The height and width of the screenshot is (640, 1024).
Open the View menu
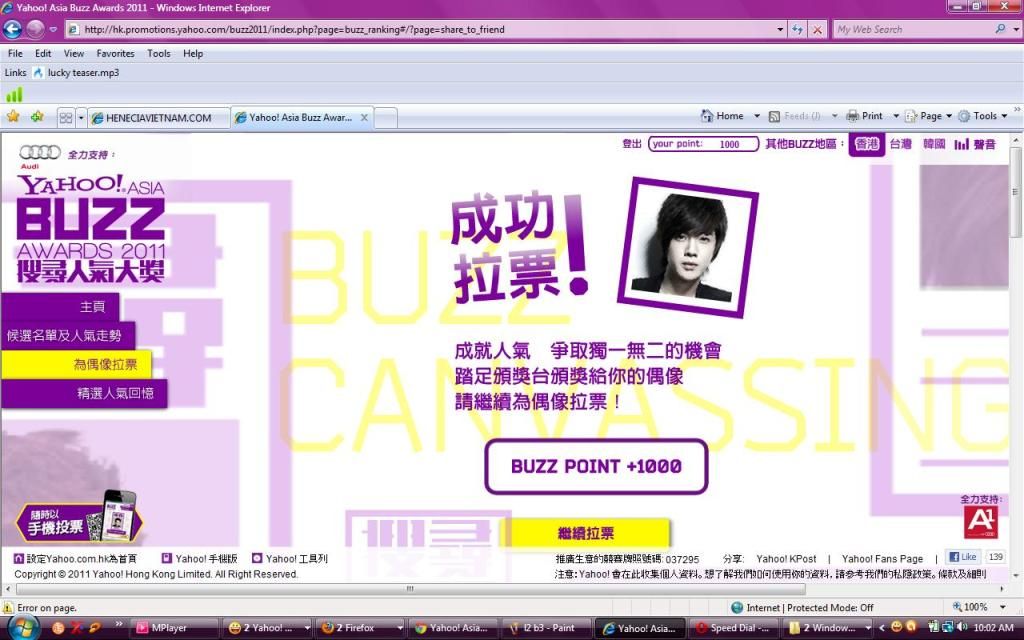click(74, 54)
